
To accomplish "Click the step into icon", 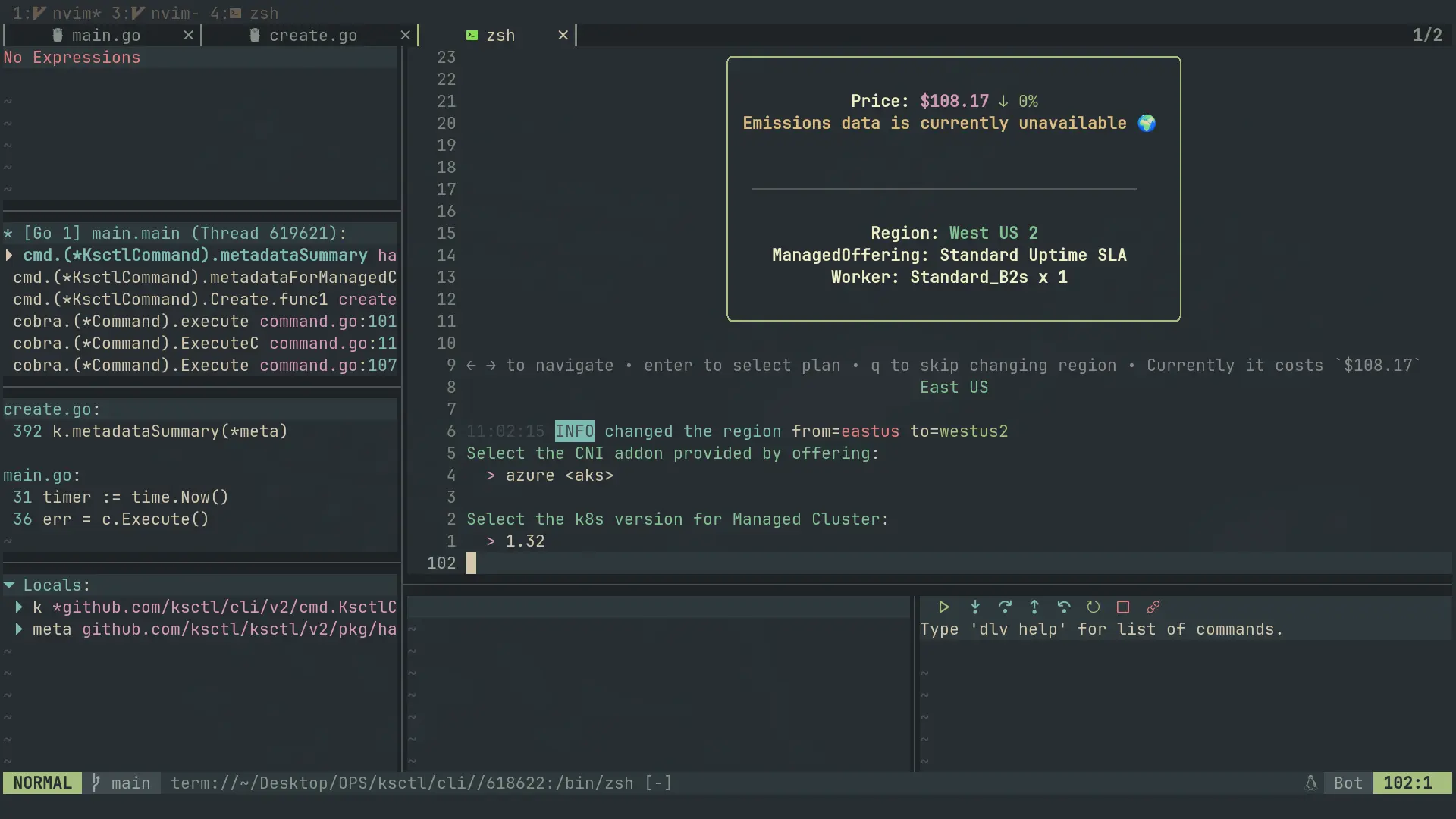I will [975, 607].
